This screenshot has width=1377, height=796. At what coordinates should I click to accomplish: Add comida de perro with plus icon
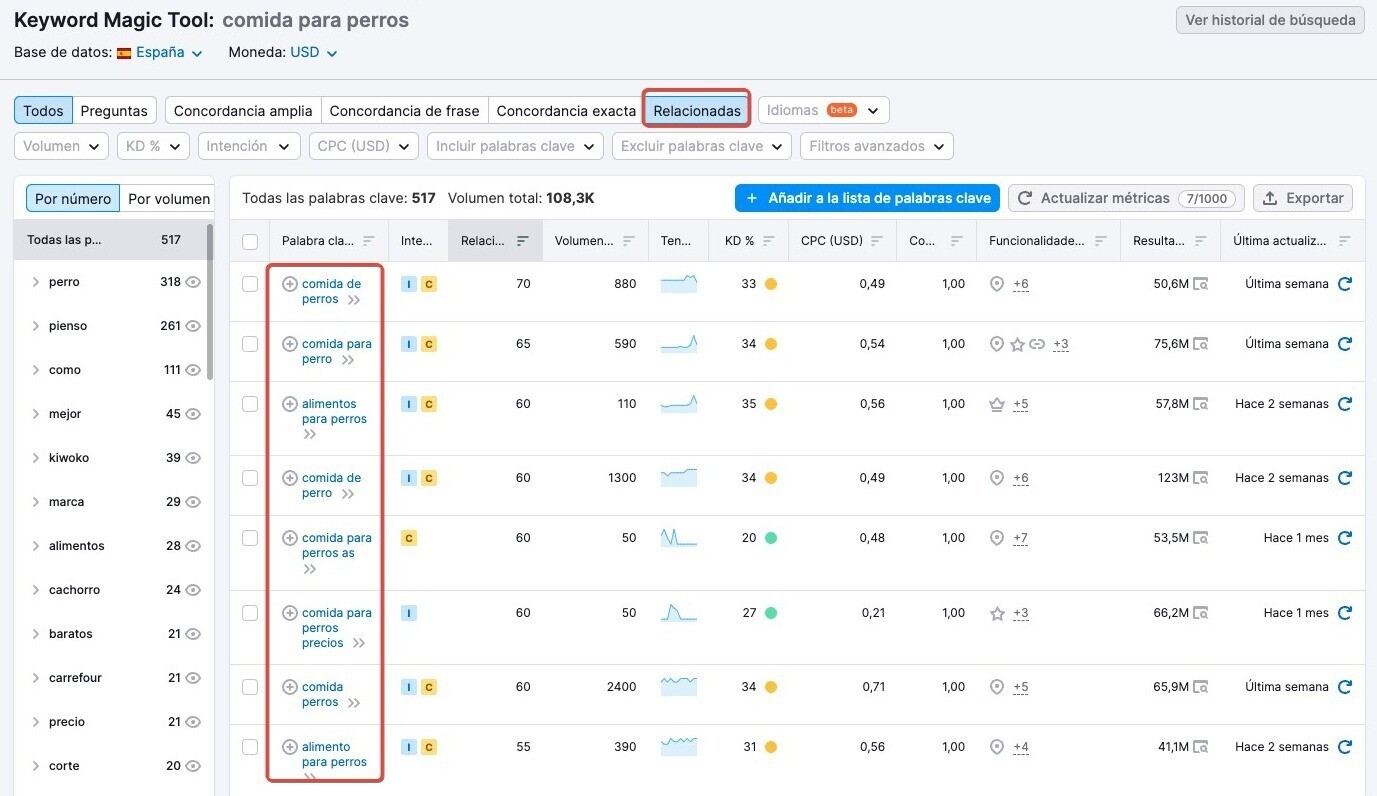[290, 478]
